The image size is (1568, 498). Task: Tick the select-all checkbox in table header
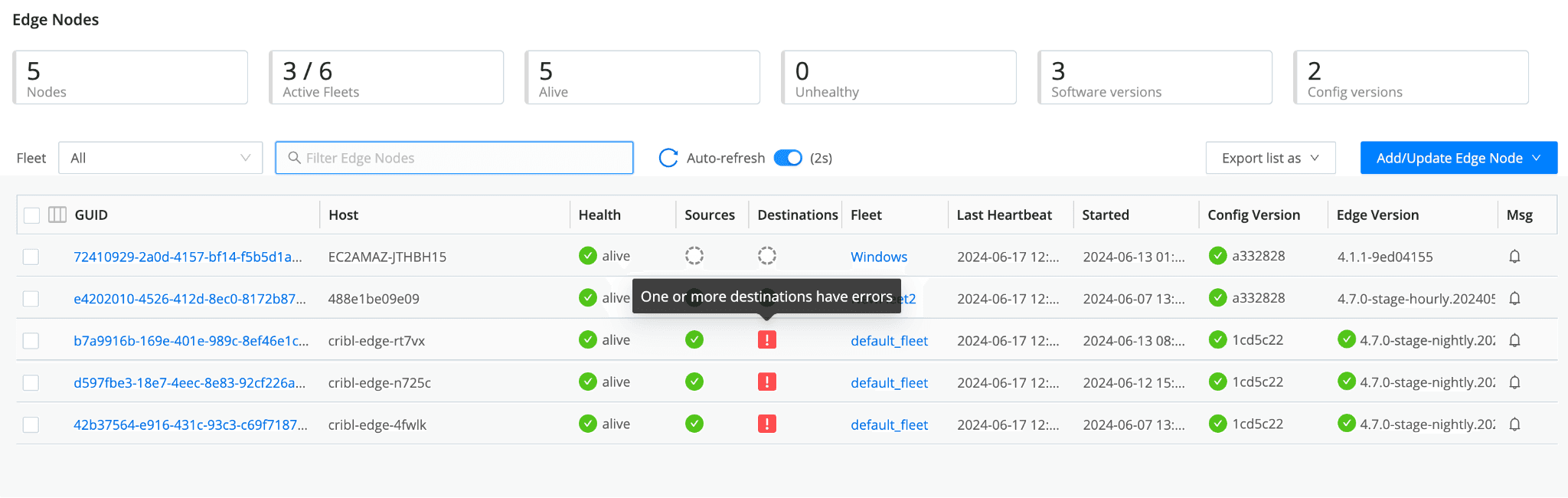[31, 215]
